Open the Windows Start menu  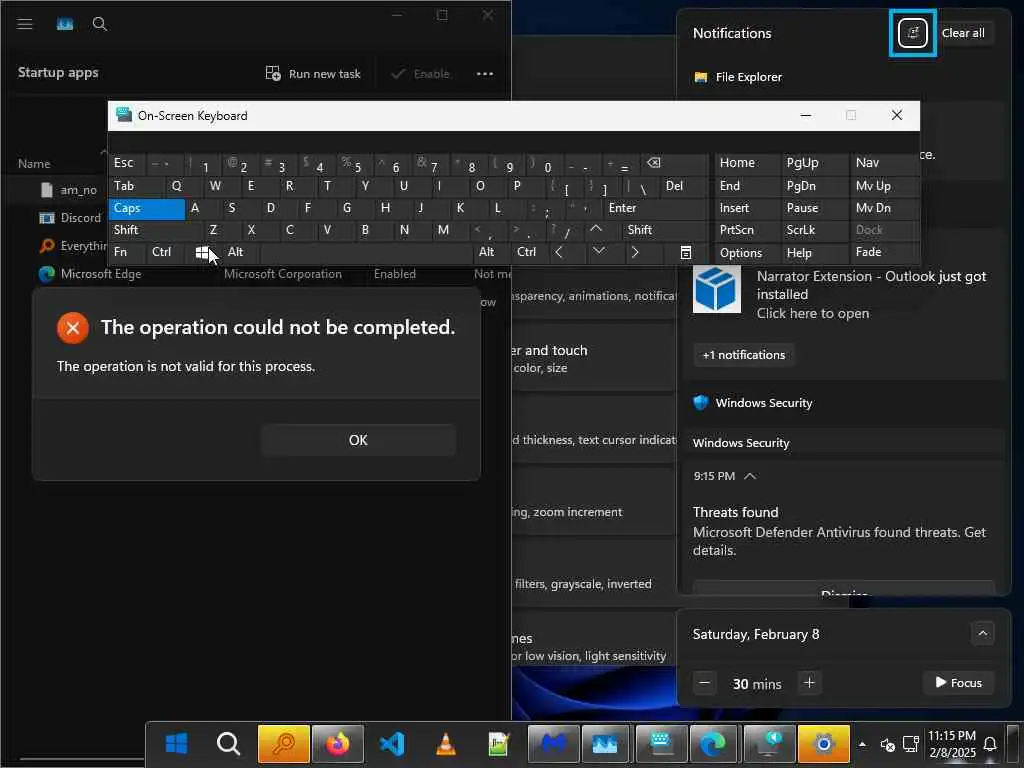(176, 743)
